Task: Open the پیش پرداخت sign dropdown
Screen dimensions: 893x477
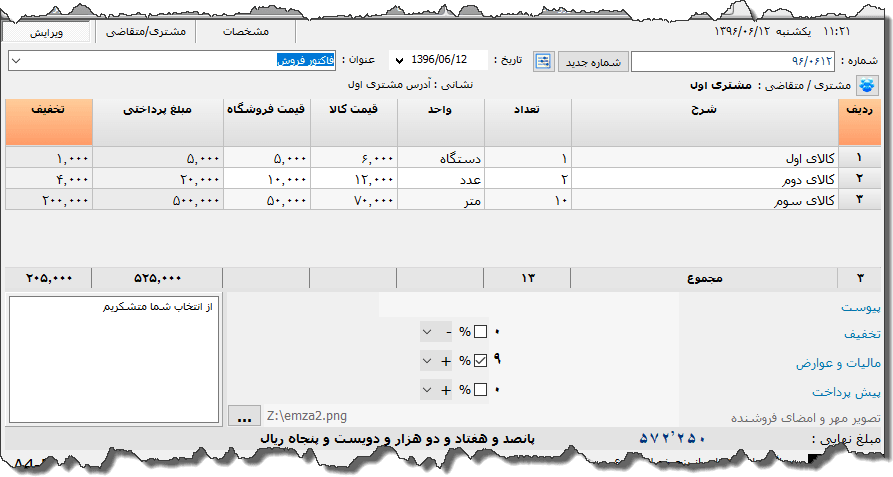Action: [x=436, y=390]
